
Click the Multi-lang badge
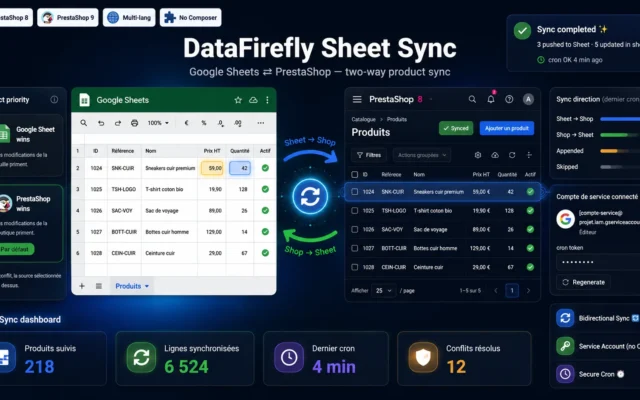click(x=129, y=18)
